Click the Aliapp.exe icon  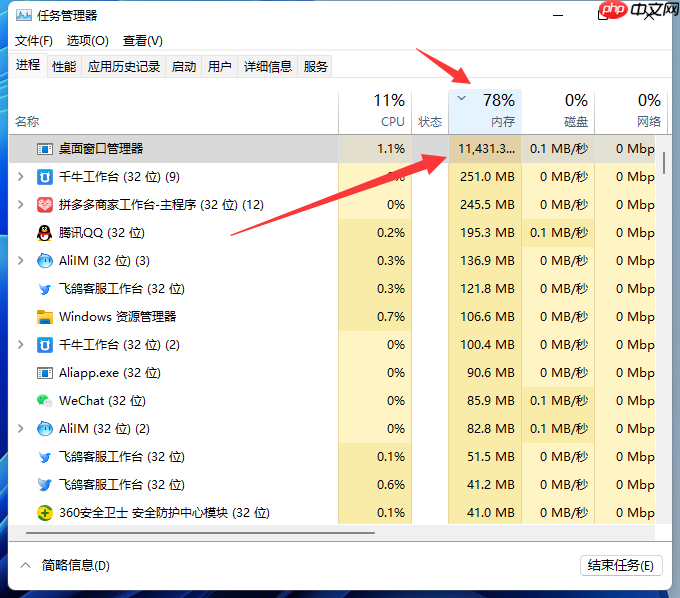45,373
